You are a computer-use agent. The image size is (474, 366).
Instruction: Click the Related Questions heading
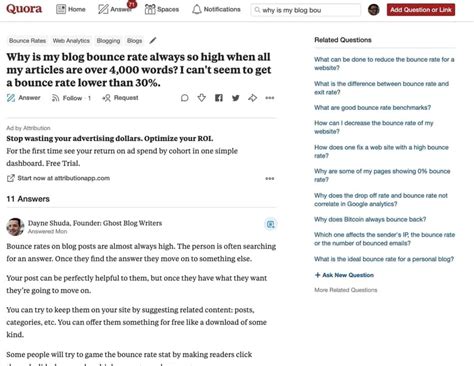(343, 40)
